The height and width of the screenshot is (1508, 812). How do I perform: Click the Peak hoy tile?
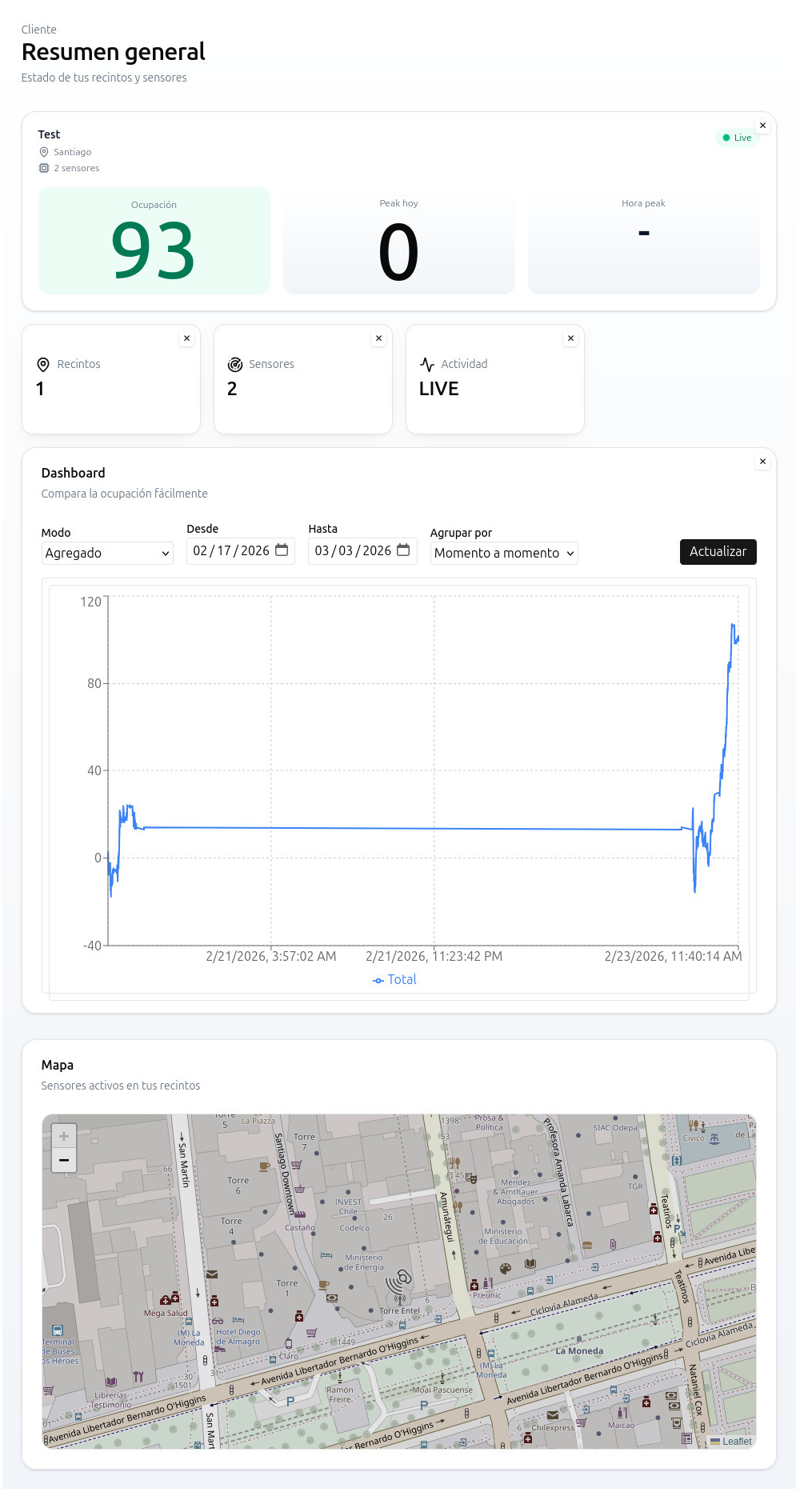click(x=398, y=241)
